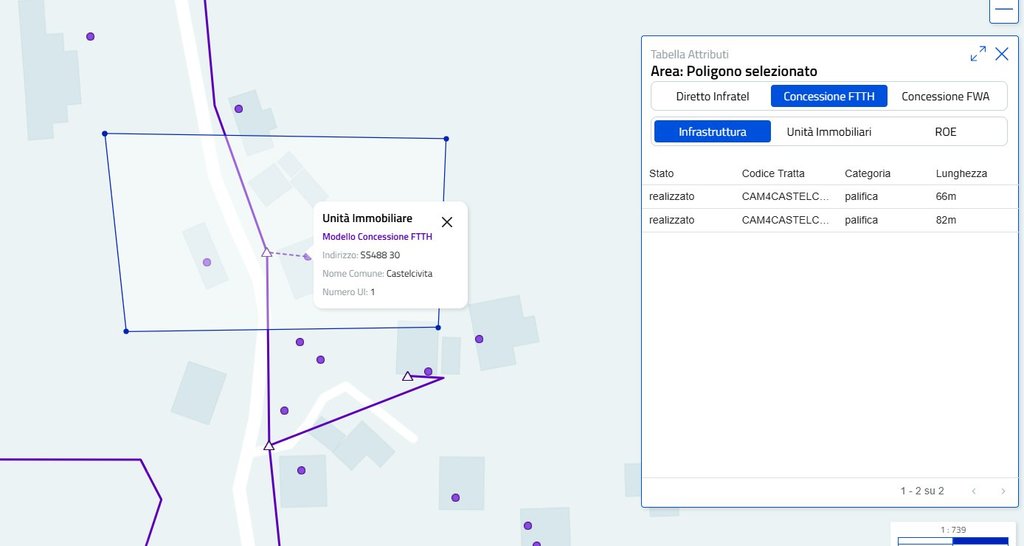Click top-right vertex of selection polygon
Image resolution: width=1024 pixels, height=546 pixels.
pyautogui.click(x=446, y=139)
